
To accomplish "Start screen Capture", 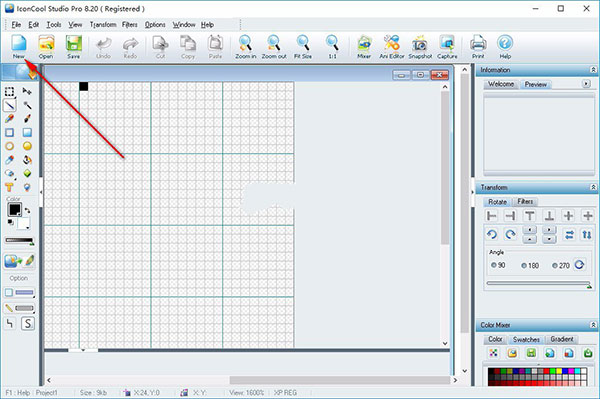I will click(x=447, y=46).
